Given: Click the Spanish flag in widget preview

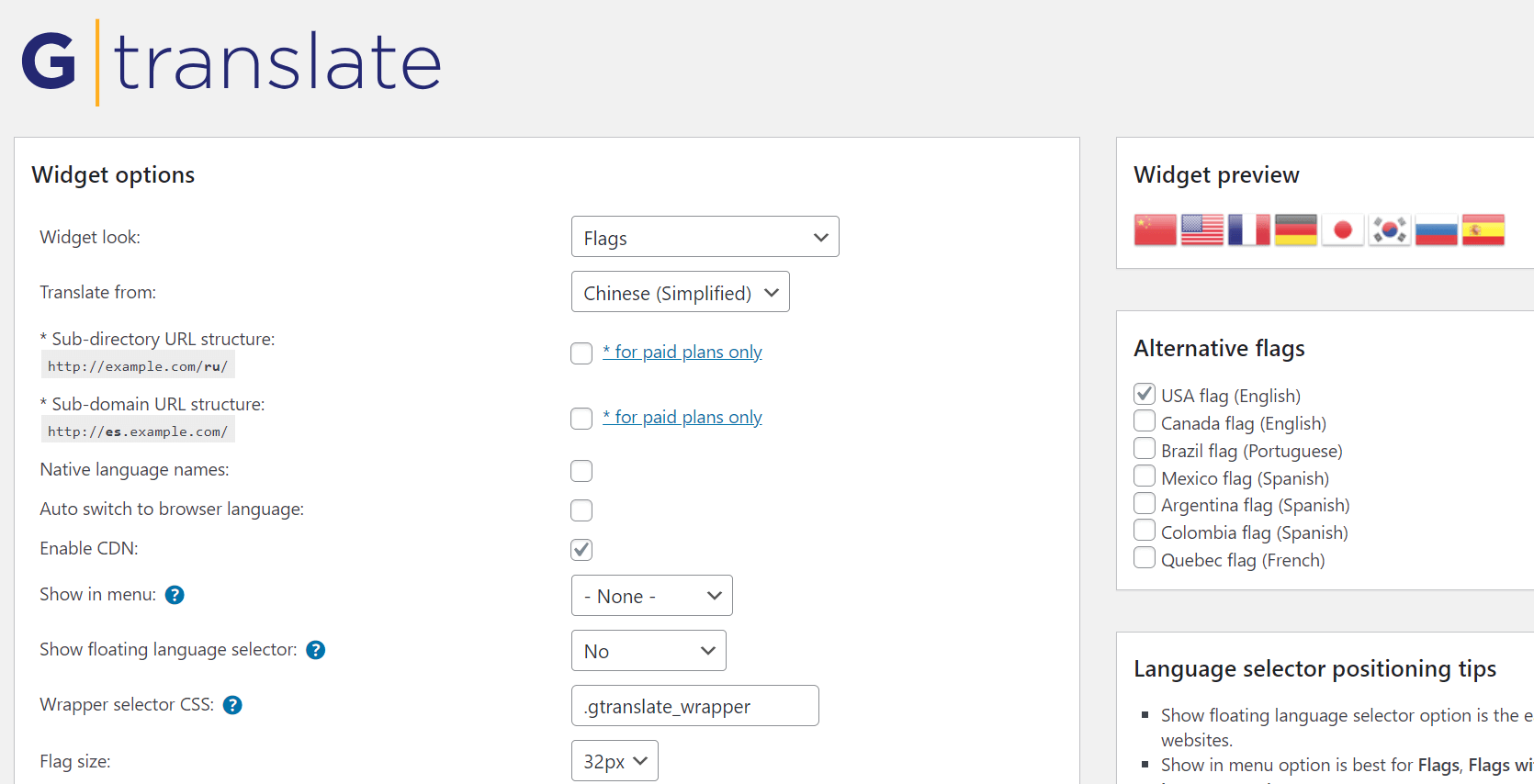Looking at the screenshot, I should coord(1483,230).
